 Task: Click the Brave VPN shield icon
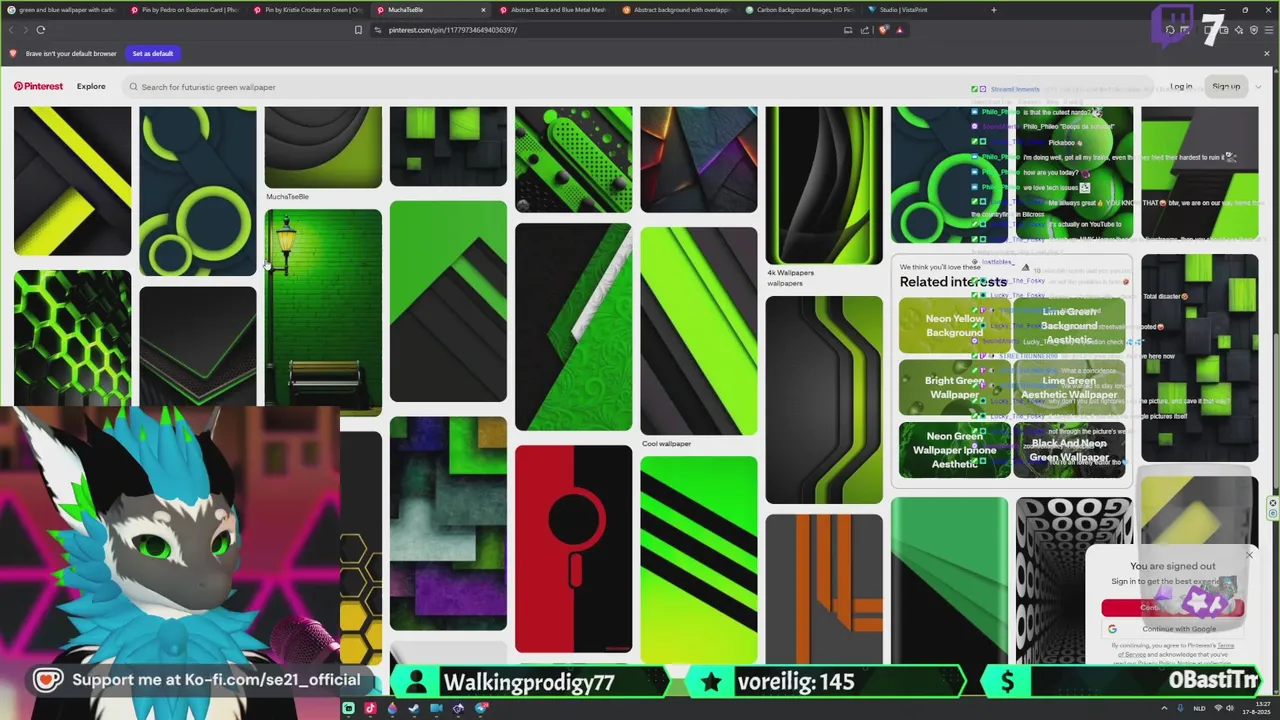[x=1254, y=30]
